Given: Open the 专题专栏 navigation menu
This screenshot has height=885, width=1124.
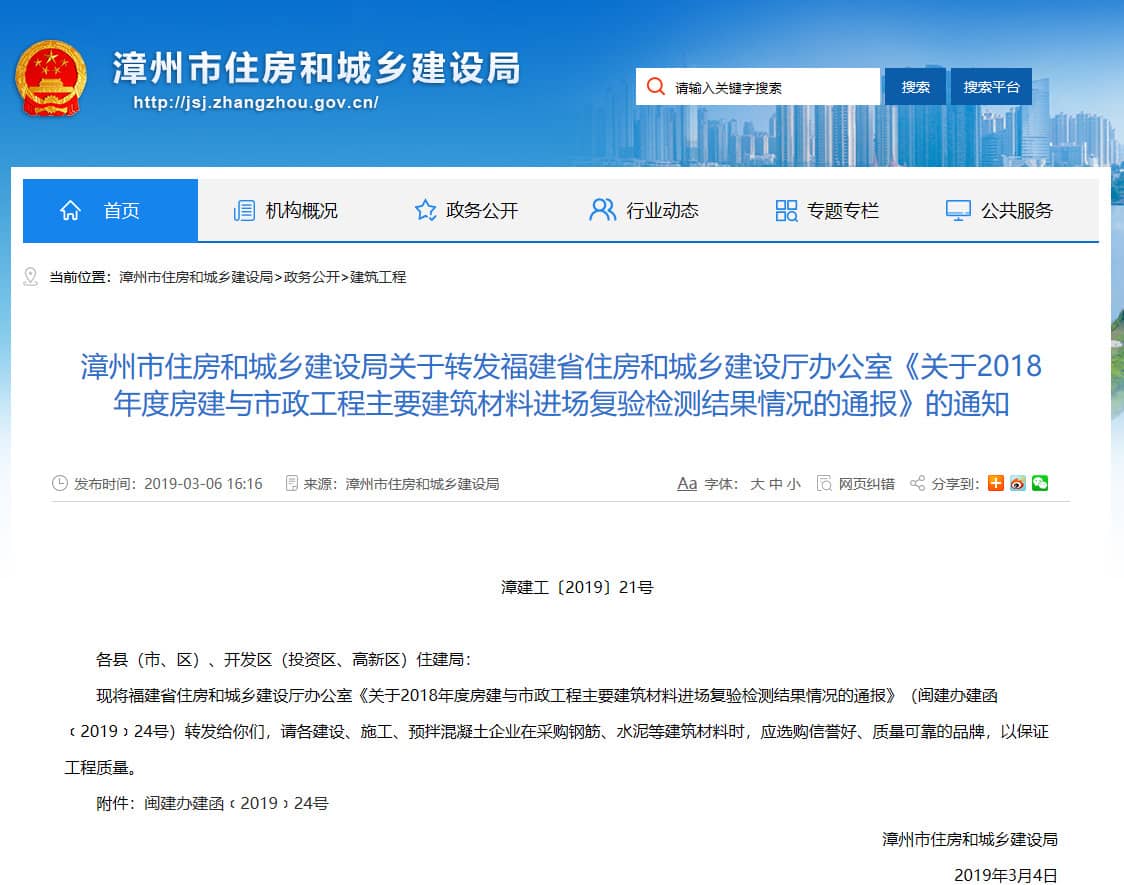Looking at the screenshot, I should click(x=827, y=210).
